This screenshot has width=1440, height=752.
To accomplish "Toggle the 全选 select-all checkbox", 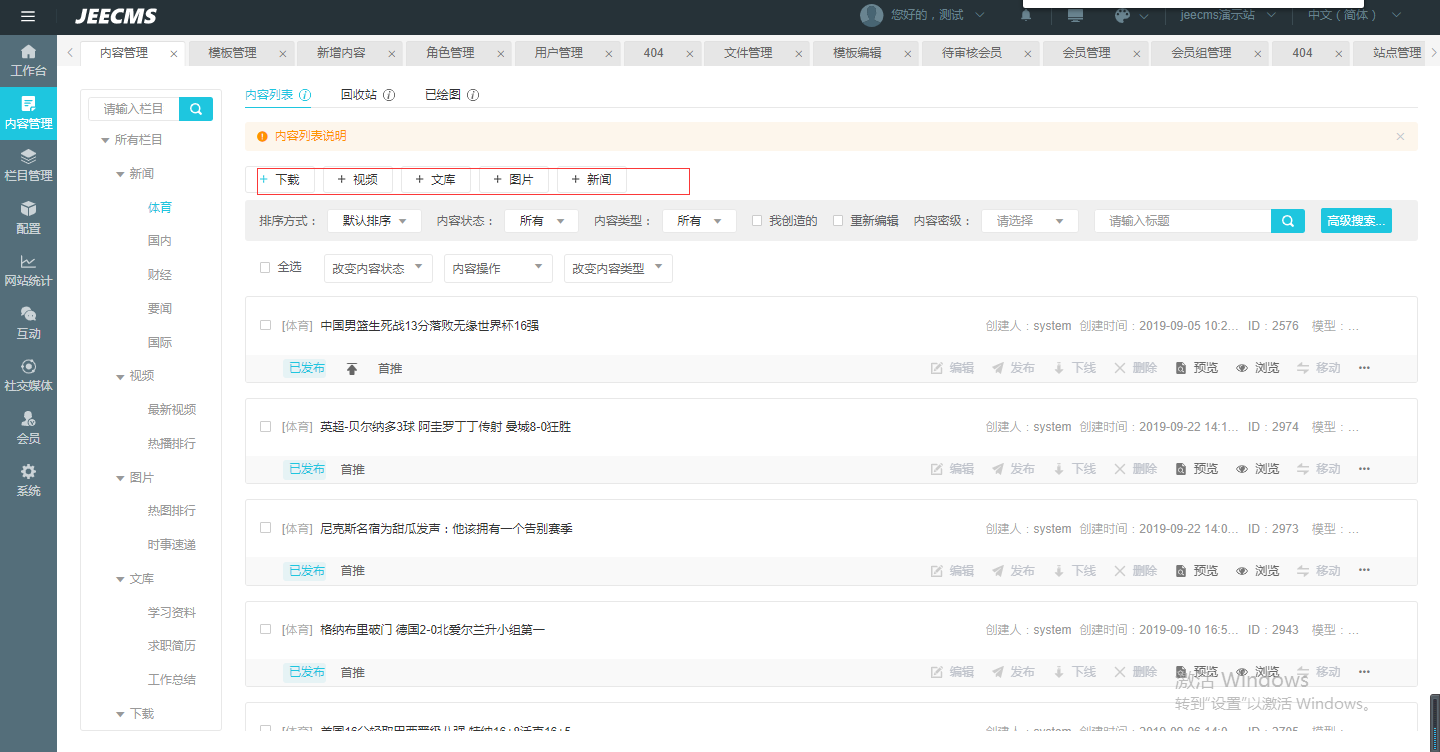I will point(265,268).
